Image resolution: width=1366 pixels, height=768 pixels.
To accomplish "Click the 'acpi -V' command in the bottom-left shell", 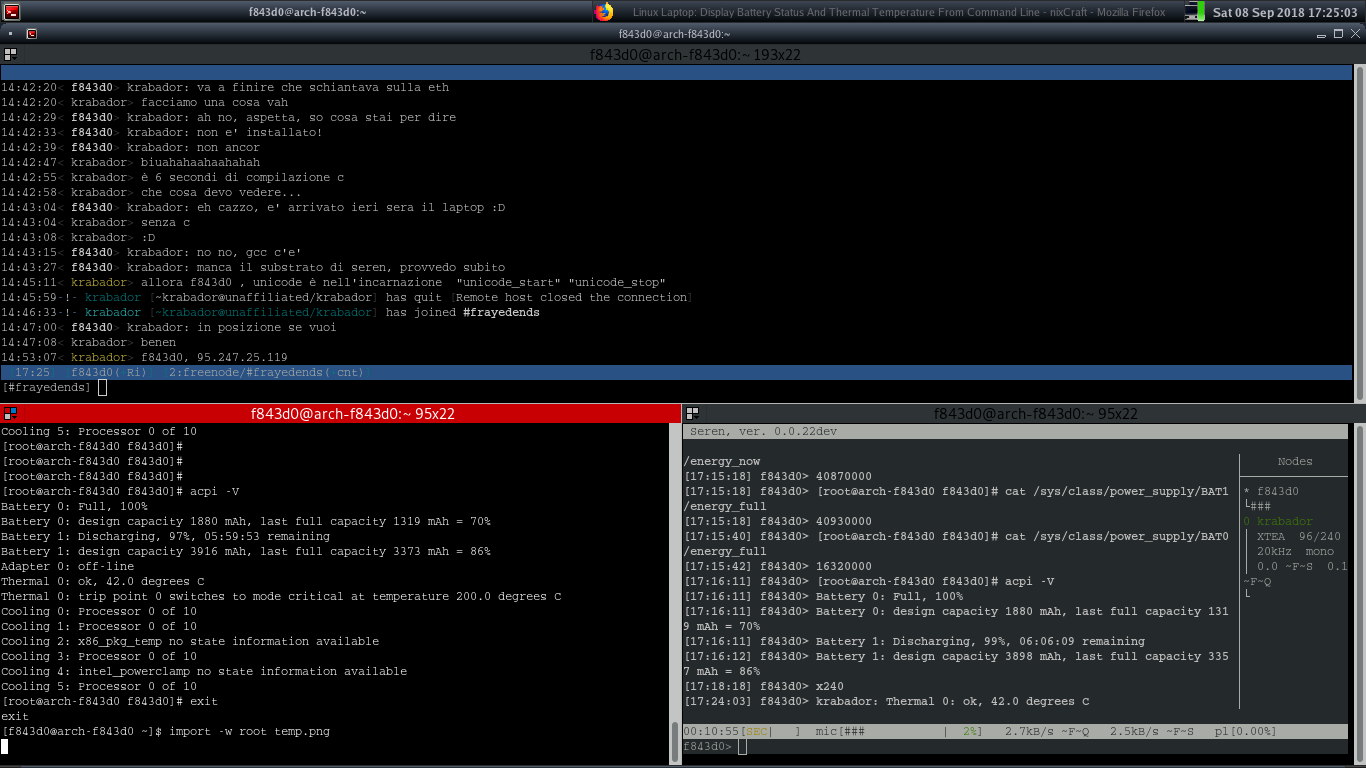I will (214, 492).
